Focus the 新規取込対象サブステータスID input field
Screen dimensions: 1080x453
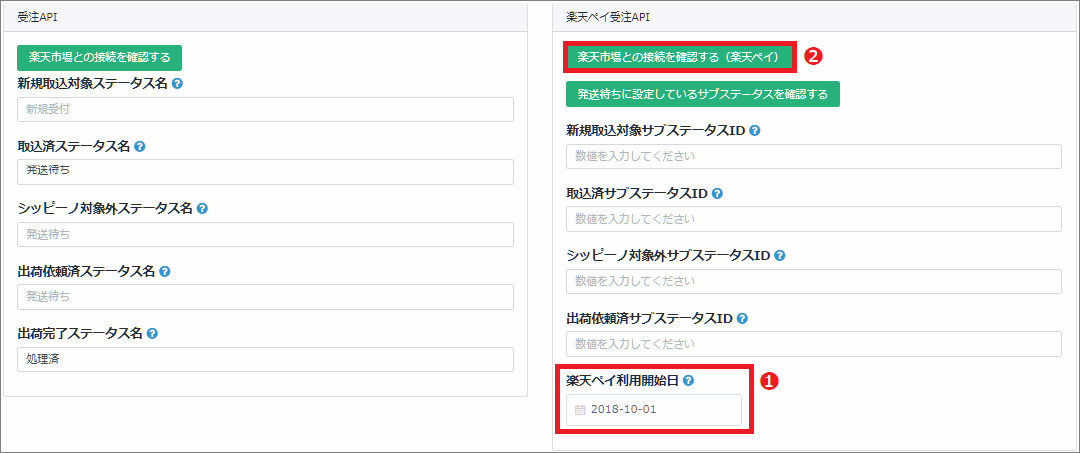(813, 156)
